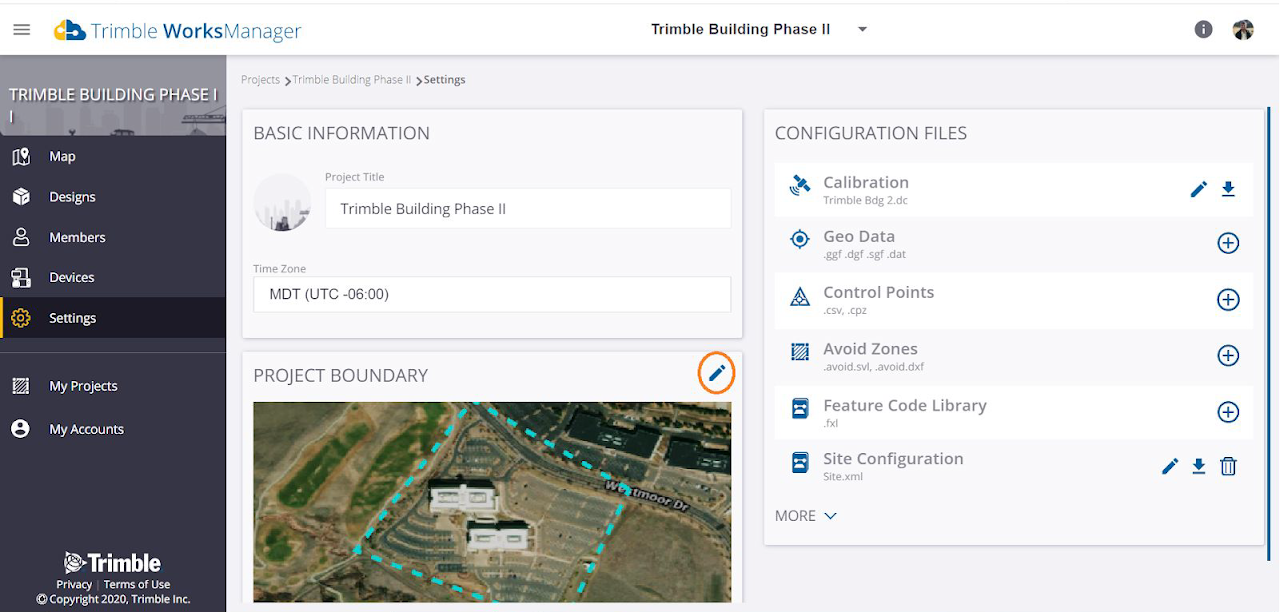The height and width of the screenshot is (612, 1280).
Task: Click the Devices icon in sidebar
Action: (x=20, y=277)
